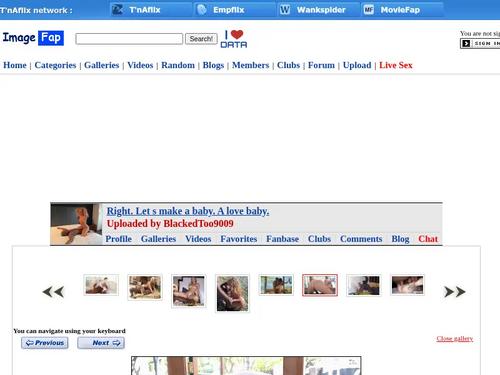The image size is (500, 375).
Task: Switch to the uploader's Profile tab
Action: 119,239
